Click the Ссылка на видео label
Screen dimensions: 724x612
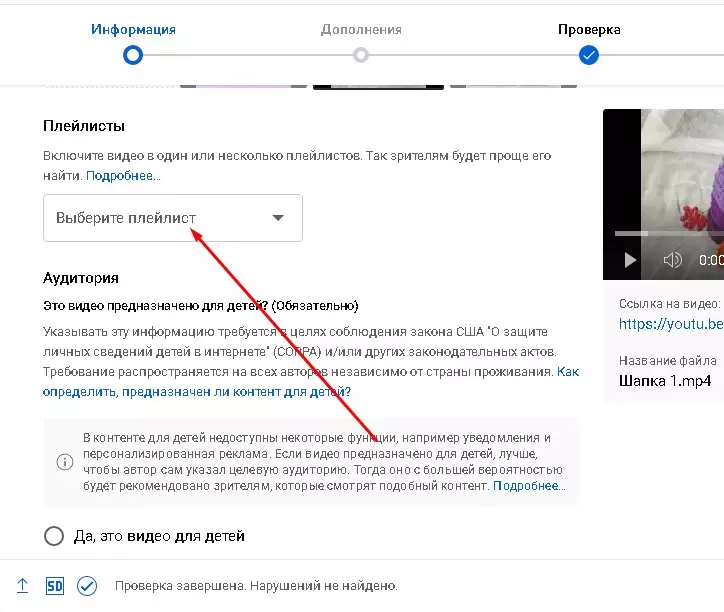[x=670, y=304]
